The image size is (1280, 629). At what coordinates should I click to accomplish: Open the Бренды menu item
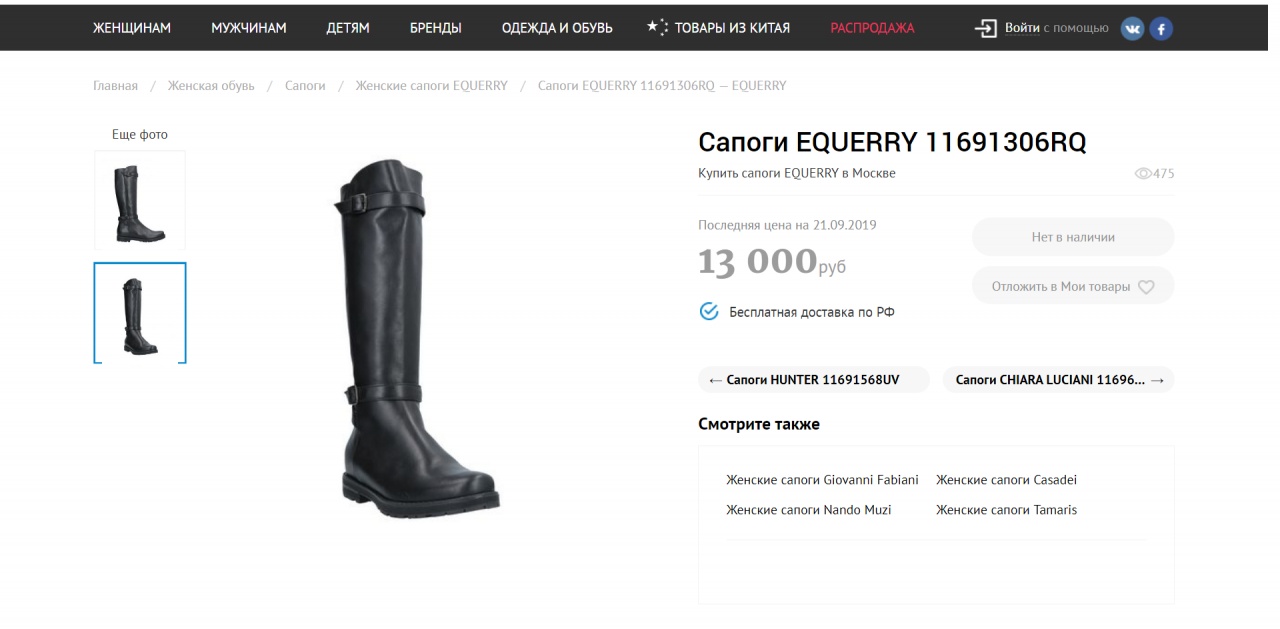(x=436, y=28)
